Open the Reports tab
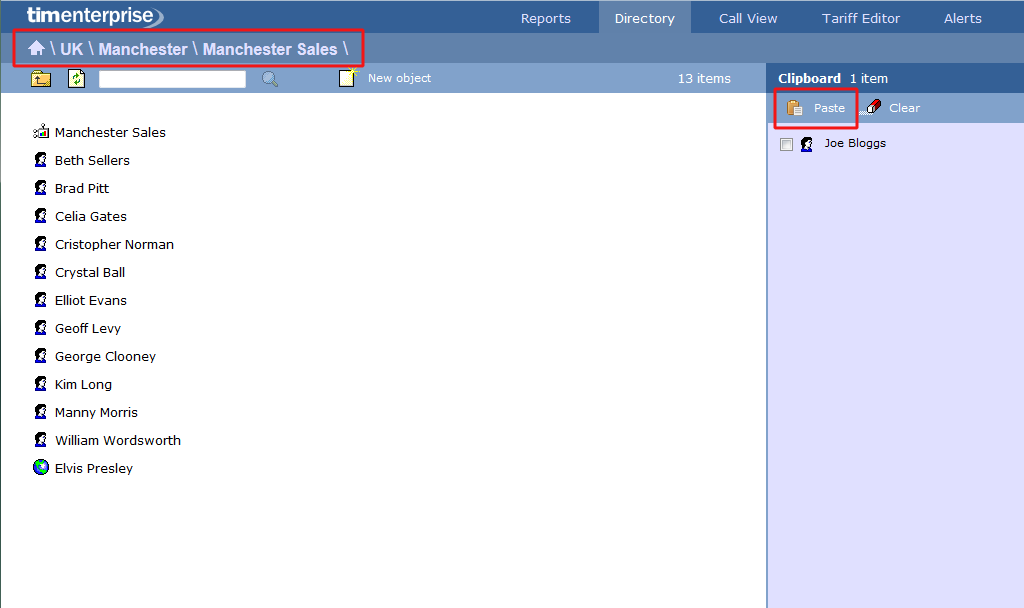1024x608 pixels. [545, 18]
